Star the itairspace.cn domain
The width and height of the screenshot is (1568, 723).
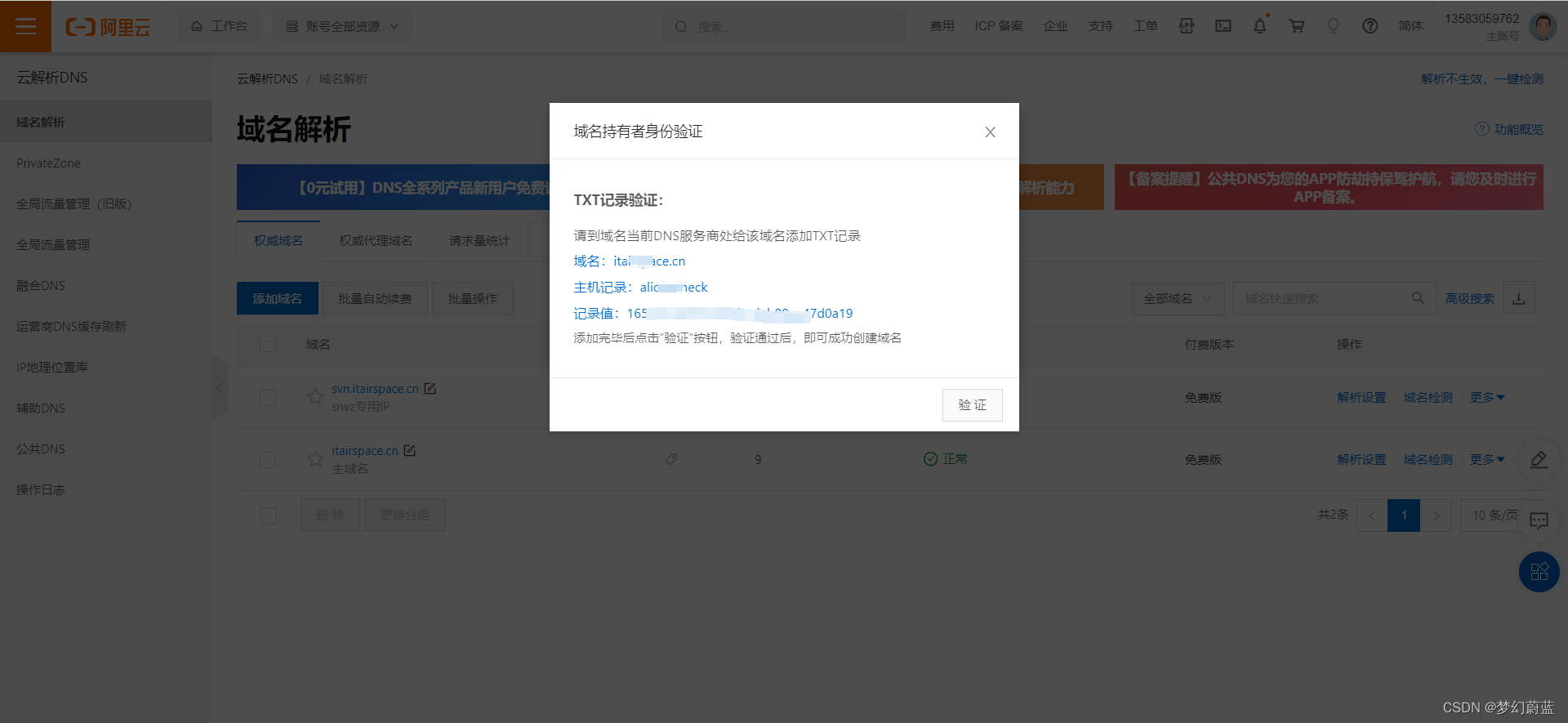pyautogui.click(x=315, y=459)
